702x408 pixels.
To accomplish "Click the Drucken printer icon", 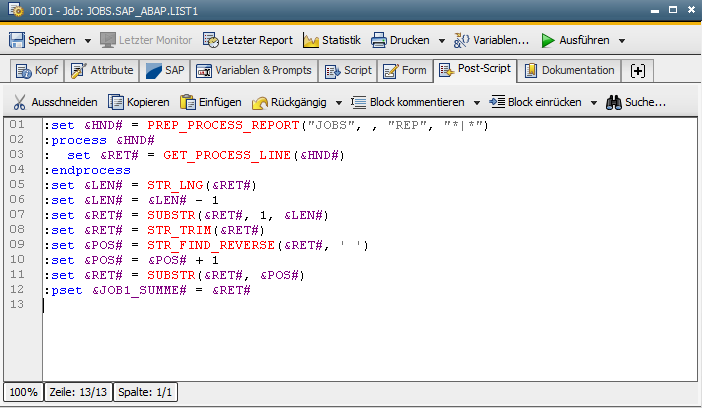I will (x=380, y=40).
